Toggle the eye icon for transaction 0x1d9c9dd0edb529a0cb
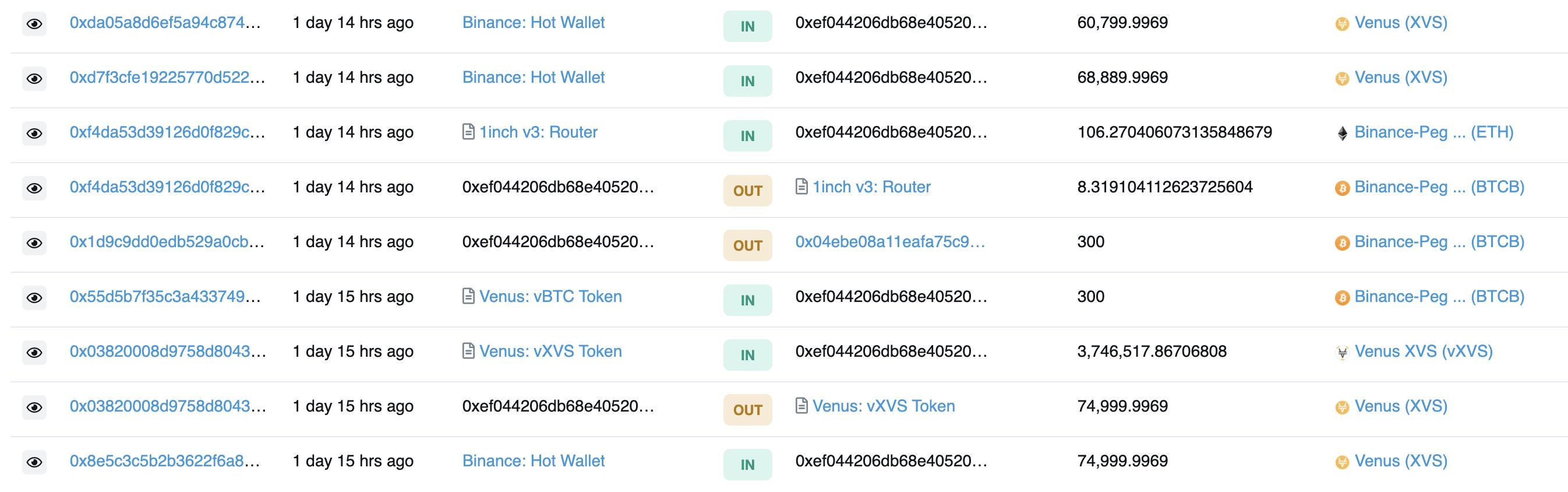Screen dimensions: 1568x492 coord(35,243)
